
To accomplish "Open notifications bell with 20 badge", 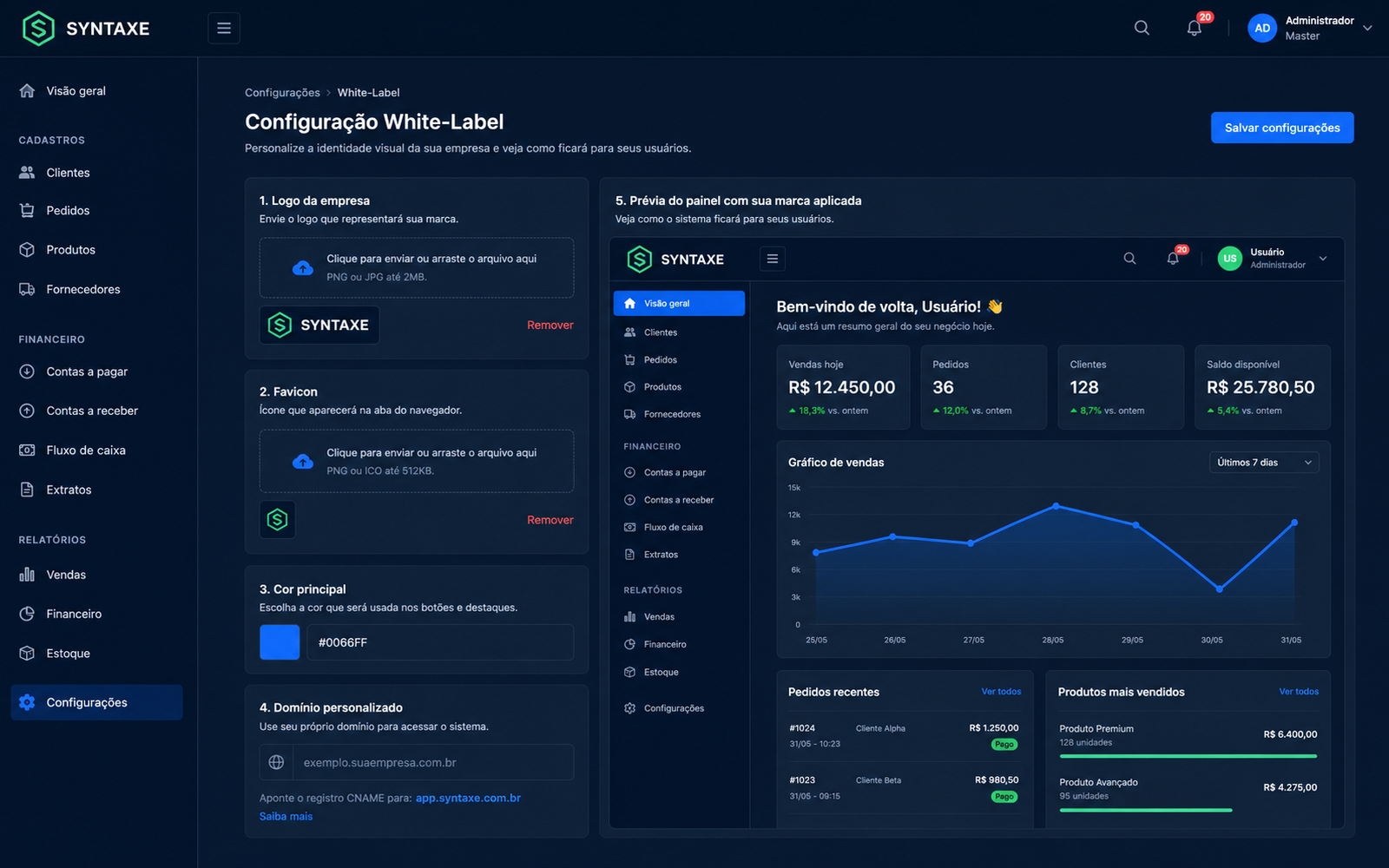I will pos(1195,28).
